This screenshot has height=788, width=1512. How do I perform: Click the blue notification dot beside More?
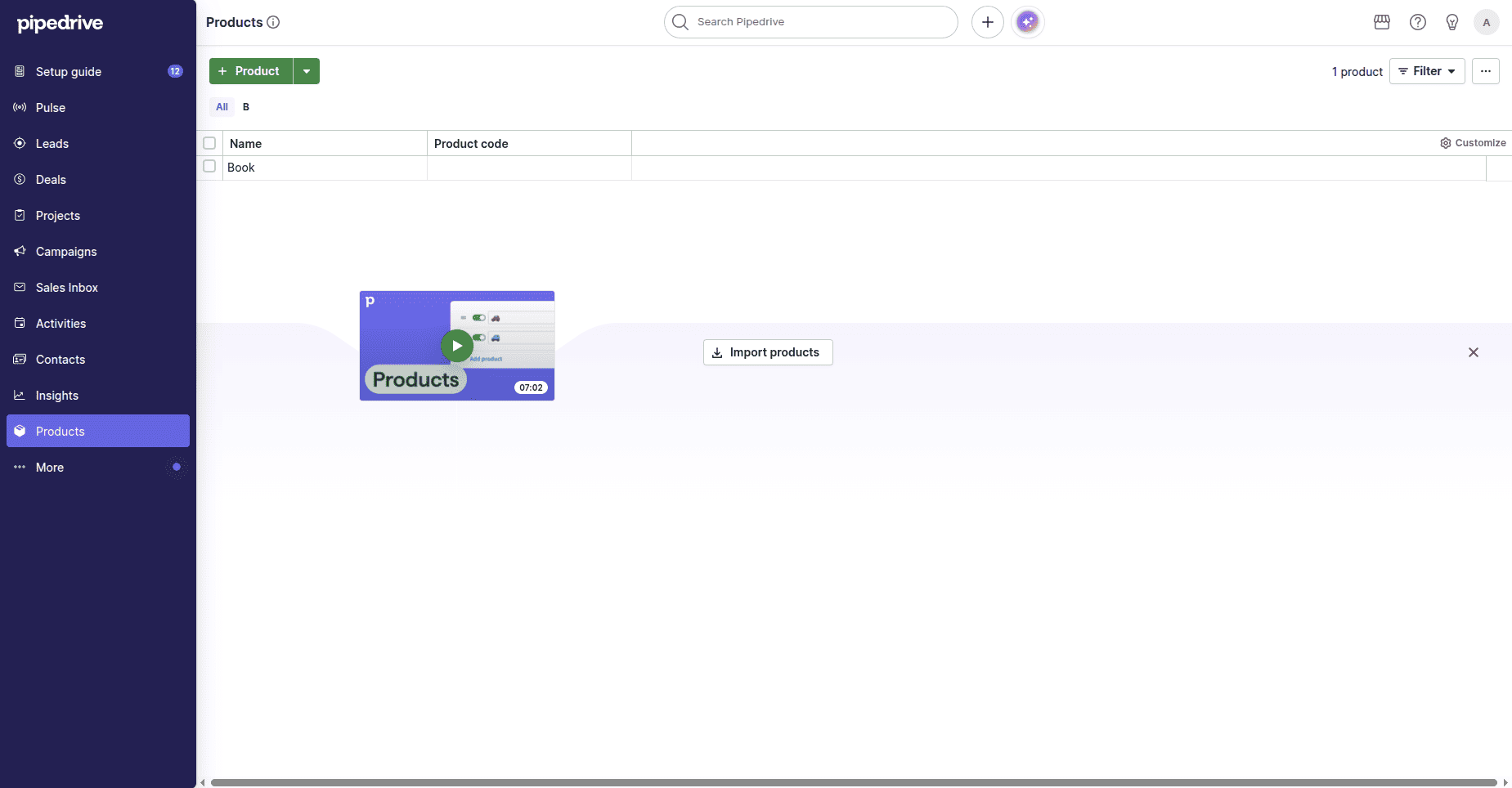tap(176, 467)
